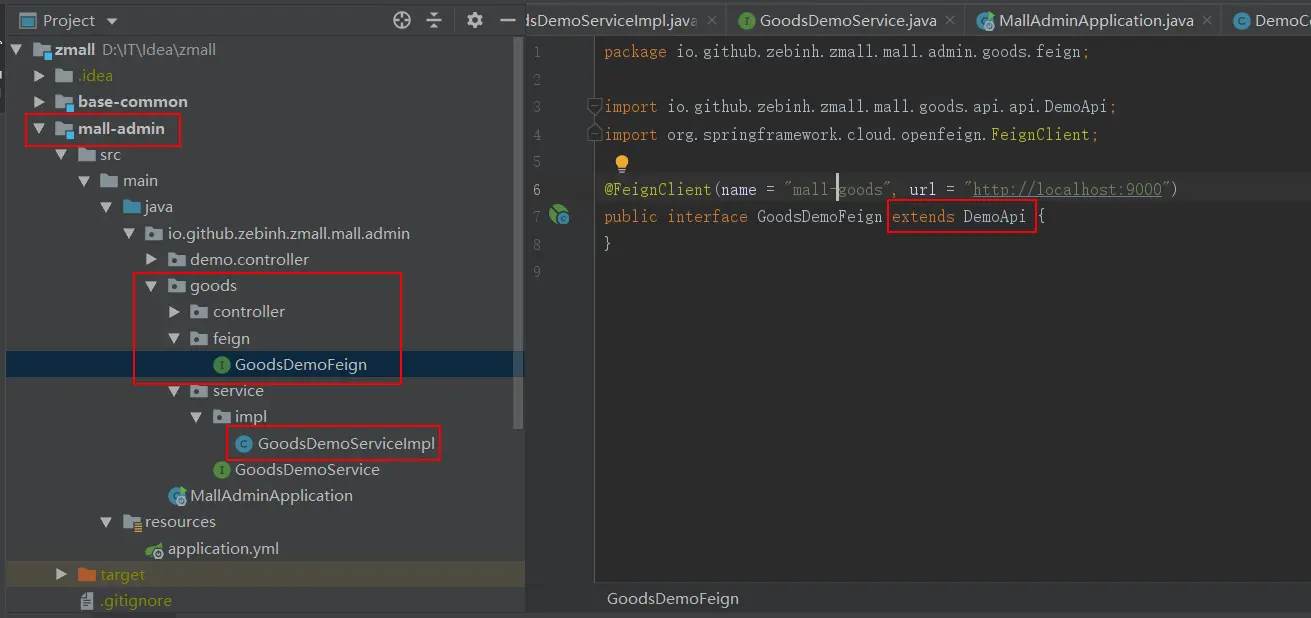Select the .gitignore file
The image size is (1311, 618).
click(x=136, y=601)
